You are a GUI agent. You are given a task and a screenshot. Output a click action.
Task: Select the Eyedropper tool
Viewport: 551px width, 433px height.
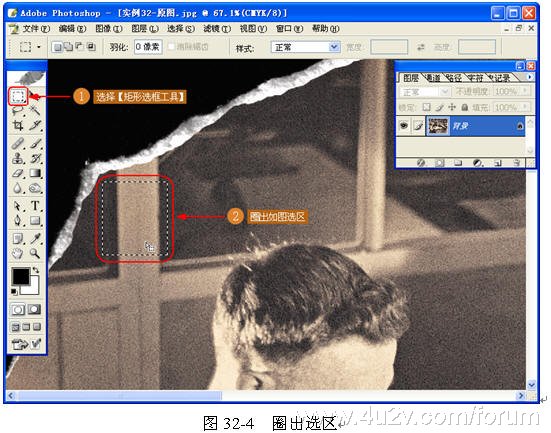[35, 238]
